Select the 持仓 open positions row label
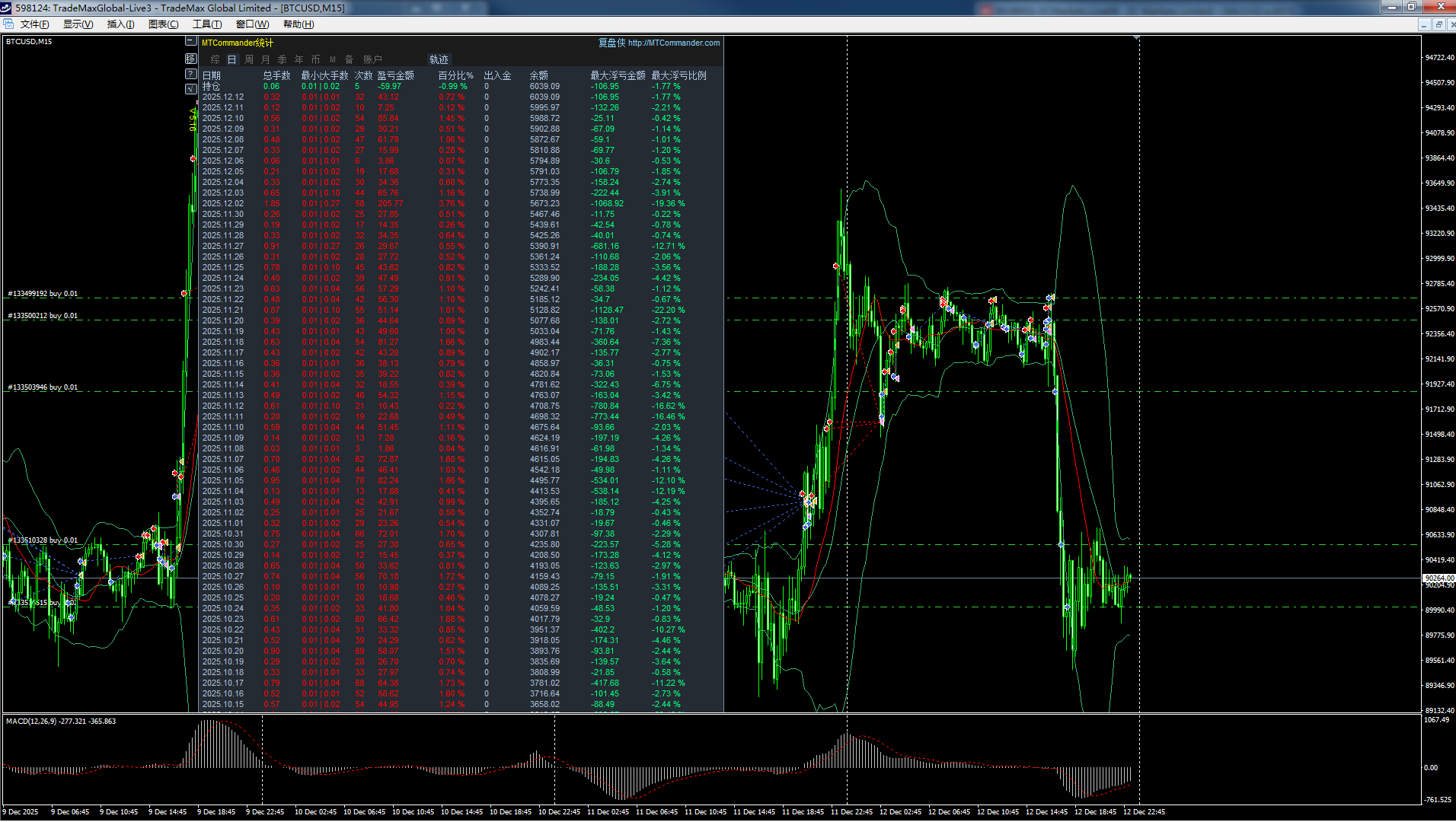Viewport: 1456px width, 822px height. pyautogui.click(x=212, y=86)
